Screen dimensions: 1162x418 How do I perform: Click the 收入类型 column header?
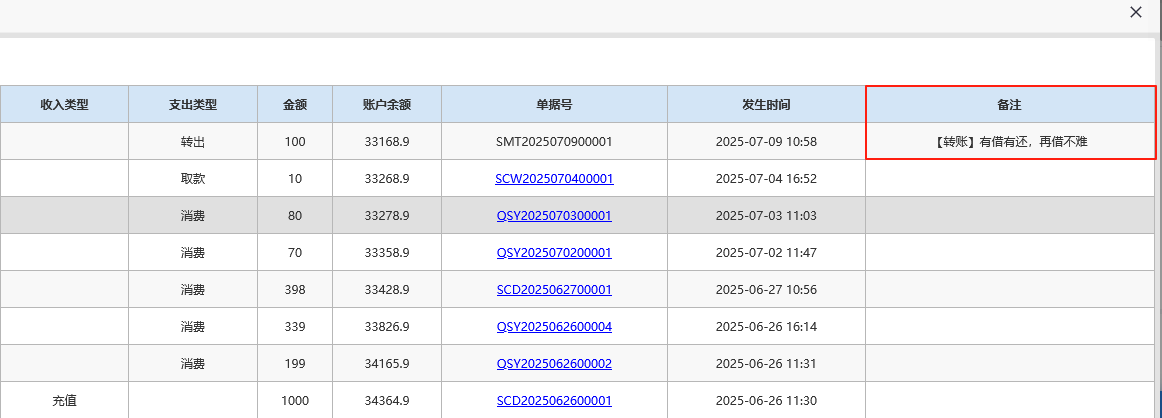[x=64, y=104]
